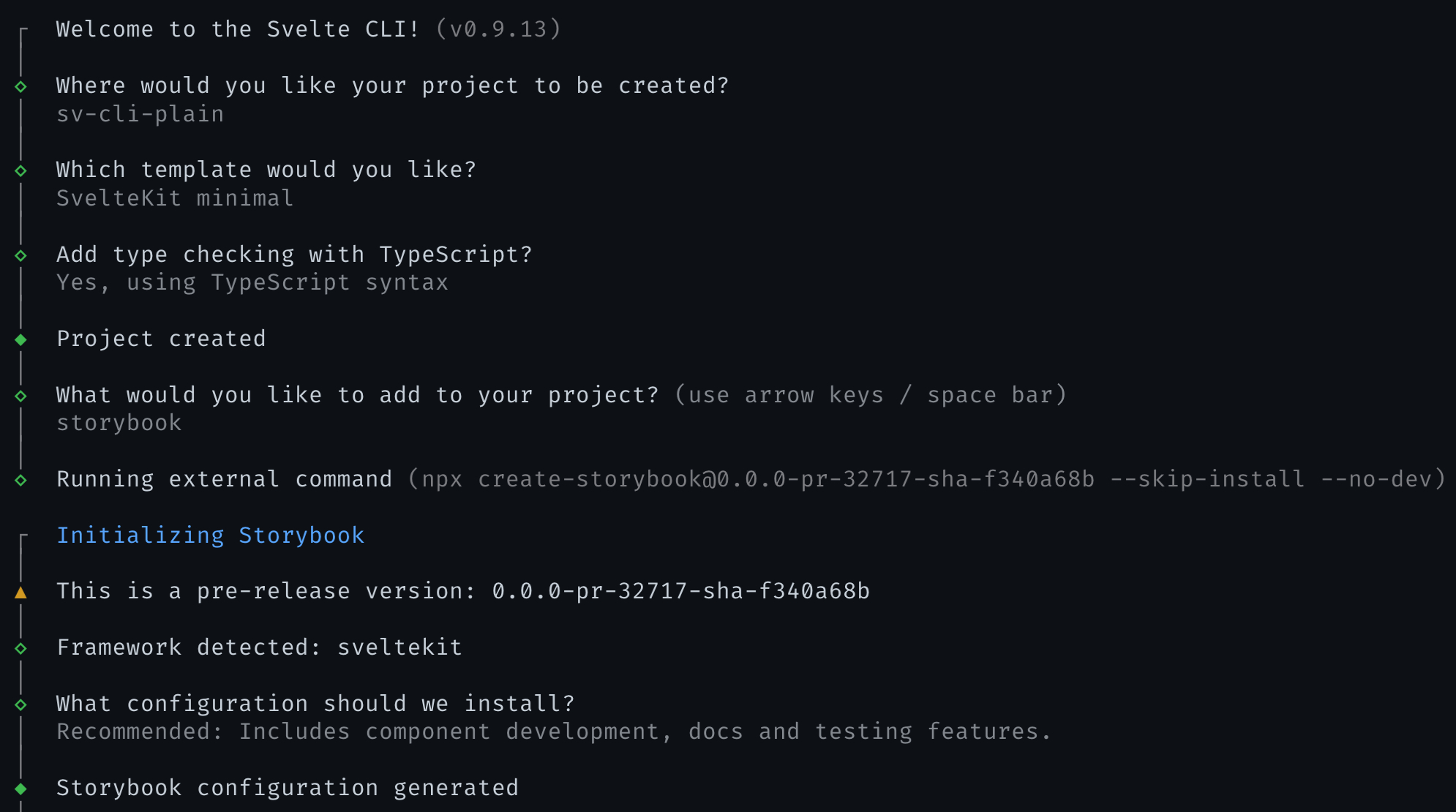Click the diamond marker beside "Framework detected: sveltekit"

(x=21, y=648)
